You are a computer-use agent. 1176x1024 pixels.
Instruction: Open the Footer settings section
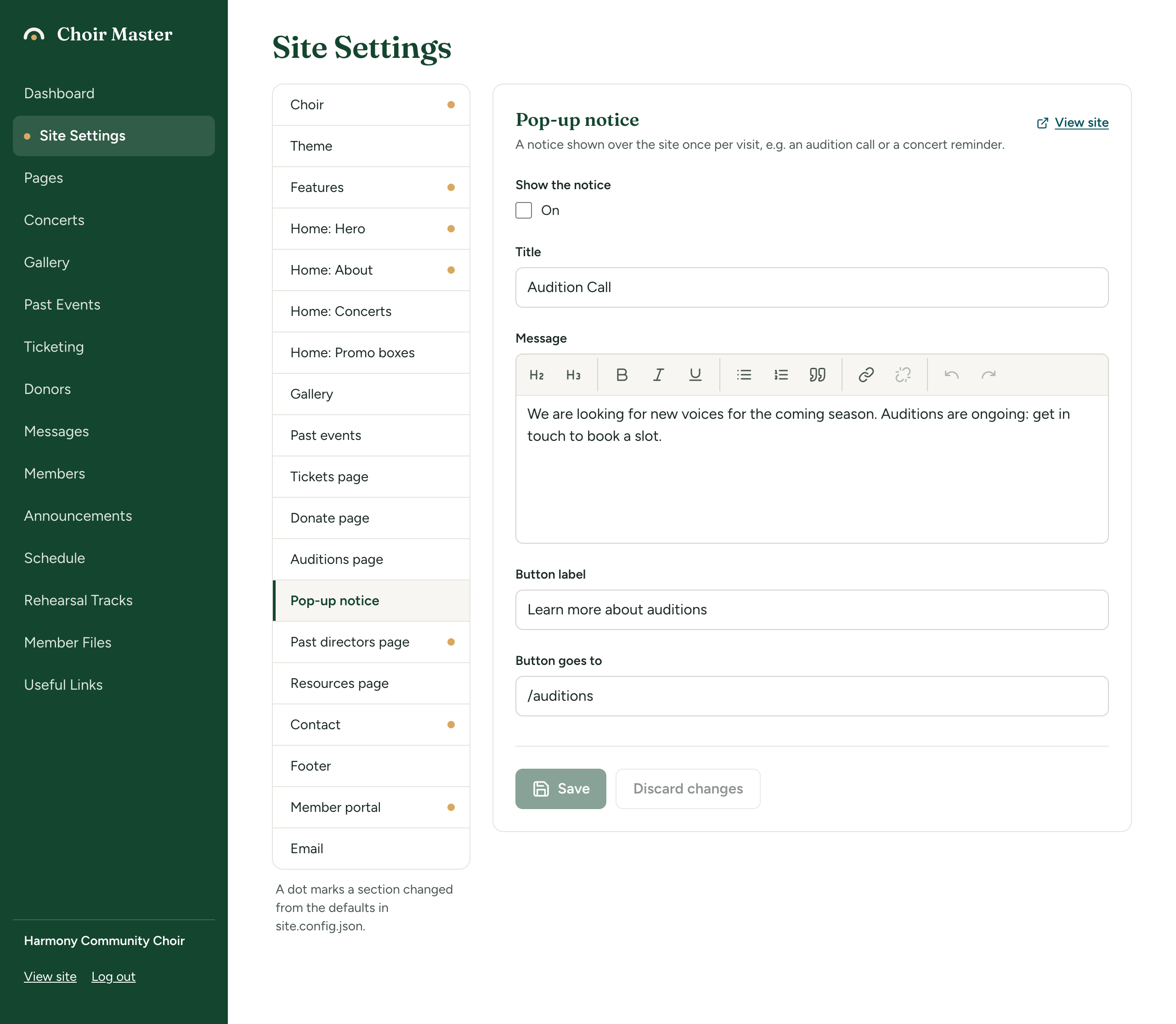[371, 766]
